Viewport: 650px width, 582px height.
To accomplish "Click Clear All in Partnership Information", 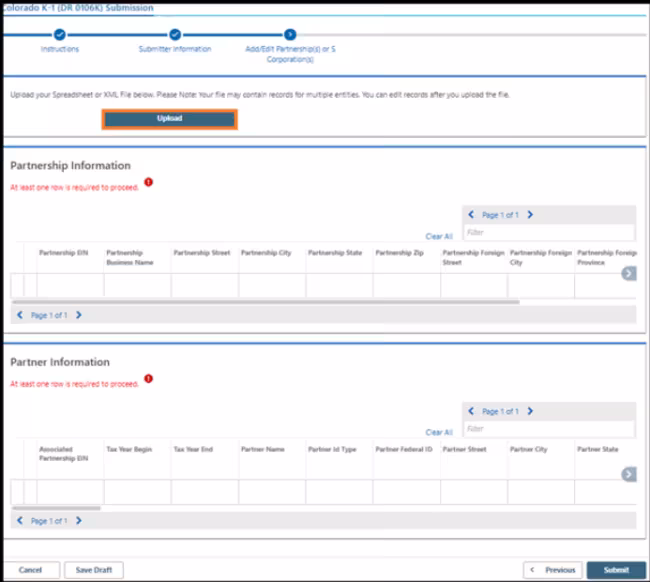I will click(x=439, y=236).
